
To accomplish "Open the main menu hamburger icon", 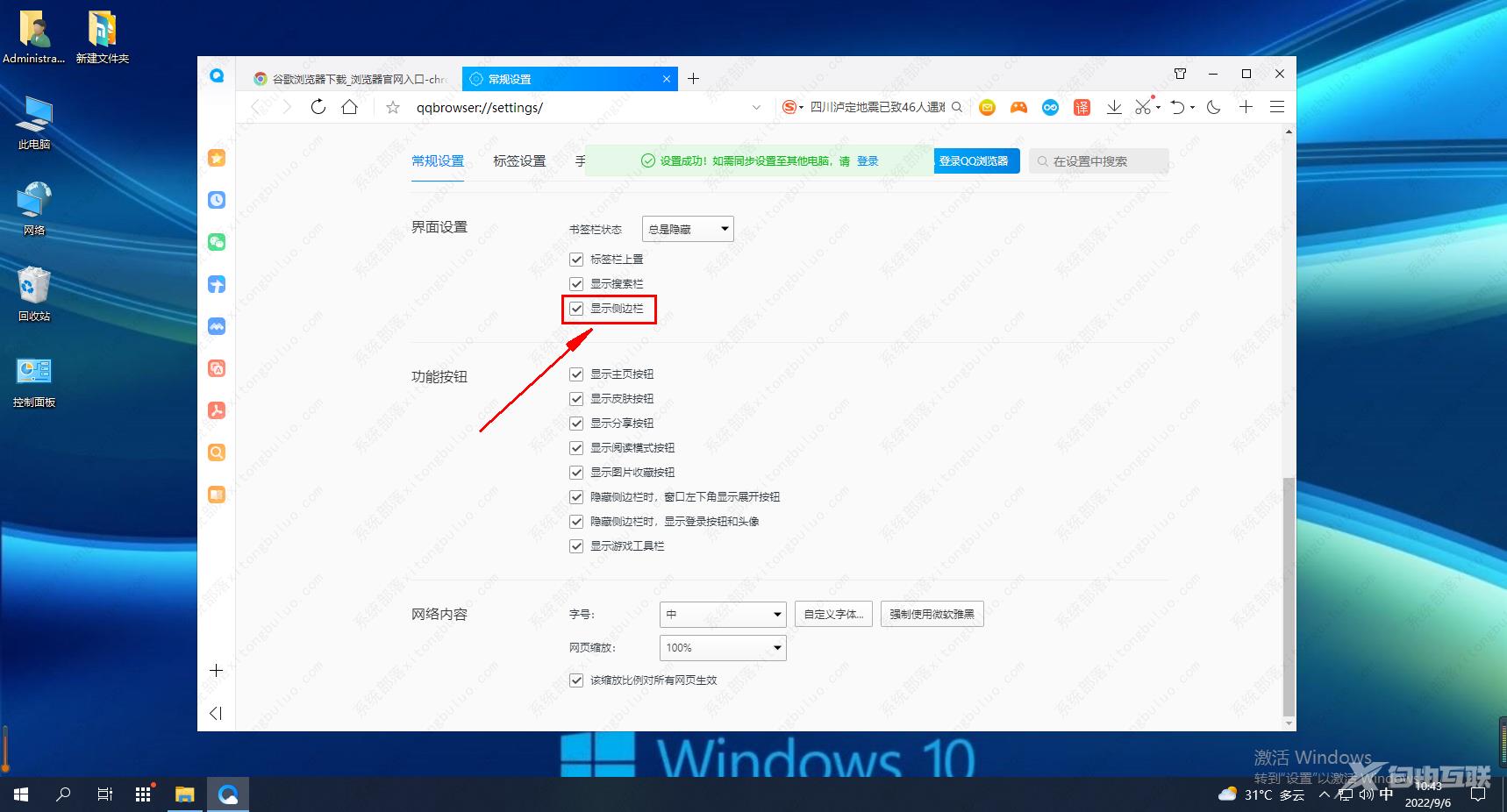I will point(1277,107).
